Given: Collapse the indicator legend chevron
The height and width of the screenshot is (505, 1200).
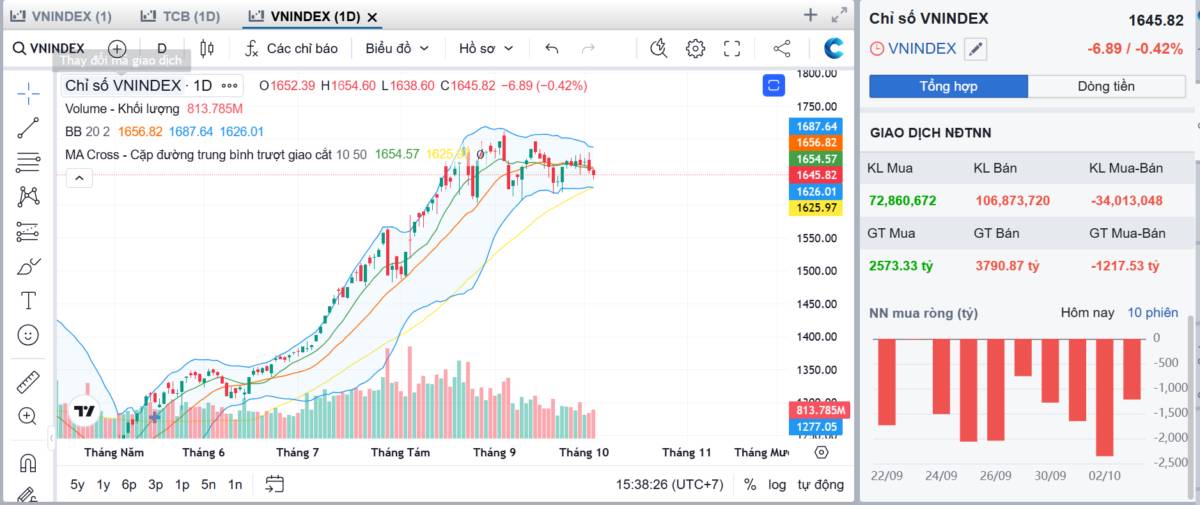Looking at the screenshot, I should coord(79,178).
